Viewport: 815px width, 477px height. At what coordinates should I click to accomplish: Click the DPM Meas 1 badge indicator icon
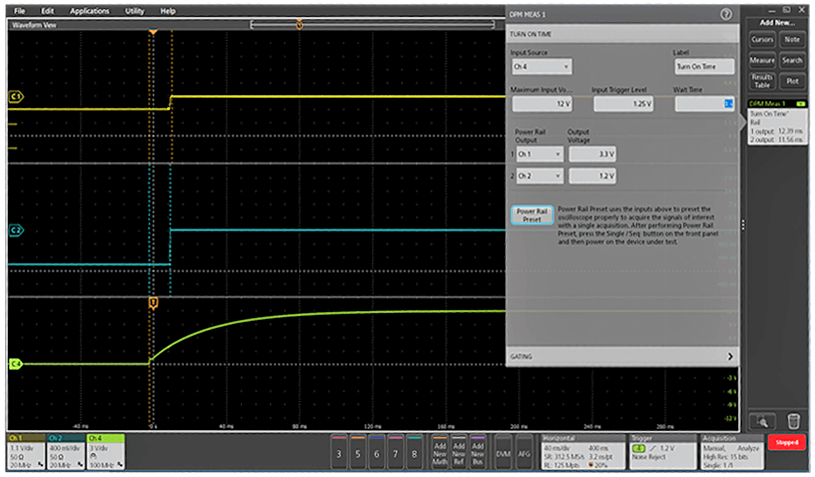point(800,104)
